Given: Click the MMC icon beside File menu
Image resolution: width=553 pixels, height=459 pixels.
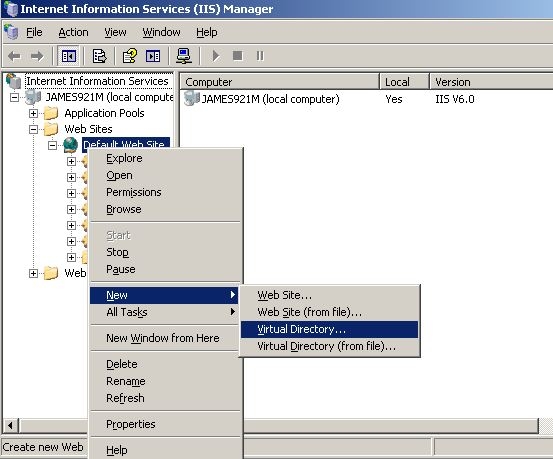Looking at the screenshot, I should (11, 32).
